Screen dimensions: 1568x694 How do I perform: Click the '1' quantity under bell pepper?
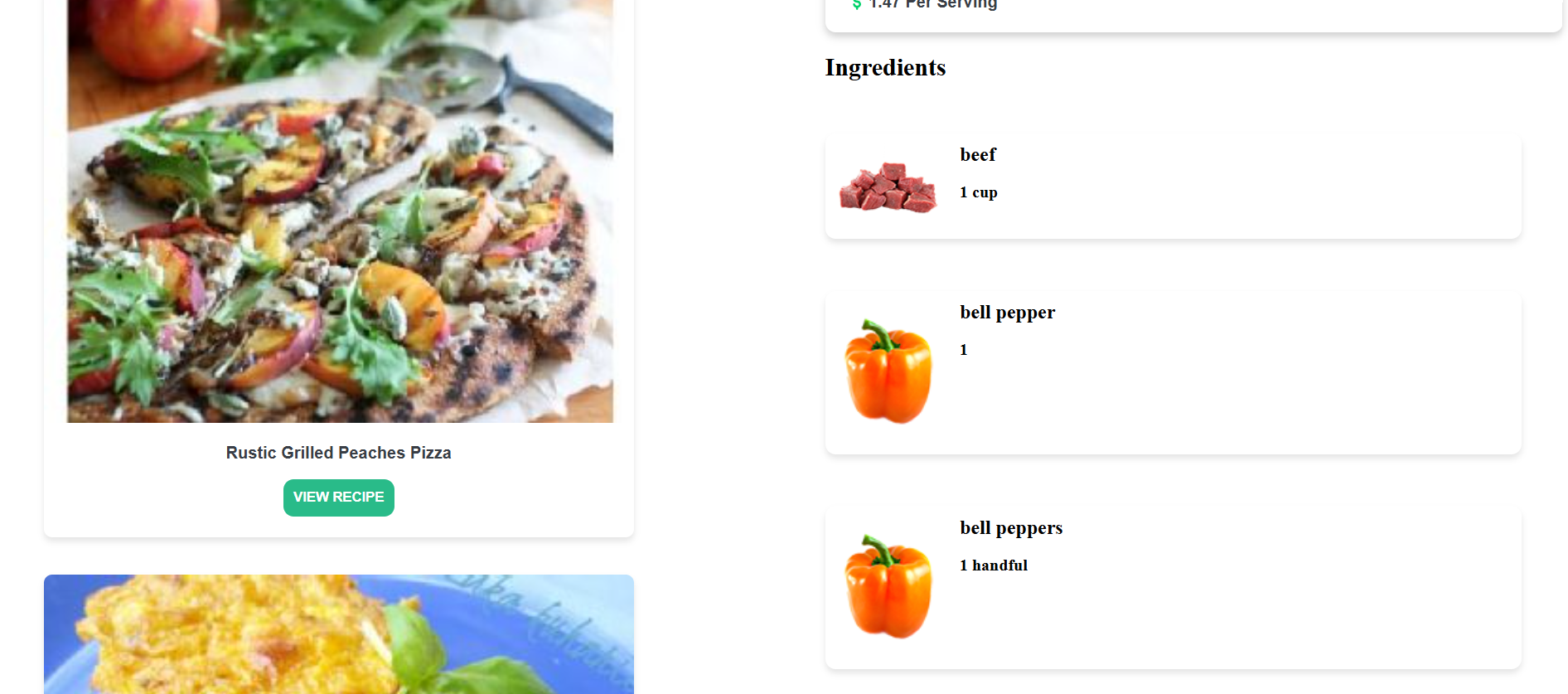point(964,350)
